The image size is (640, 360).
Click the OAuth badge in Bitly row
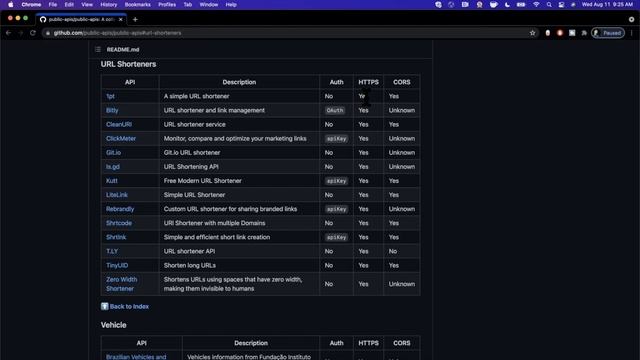point(335,110)
